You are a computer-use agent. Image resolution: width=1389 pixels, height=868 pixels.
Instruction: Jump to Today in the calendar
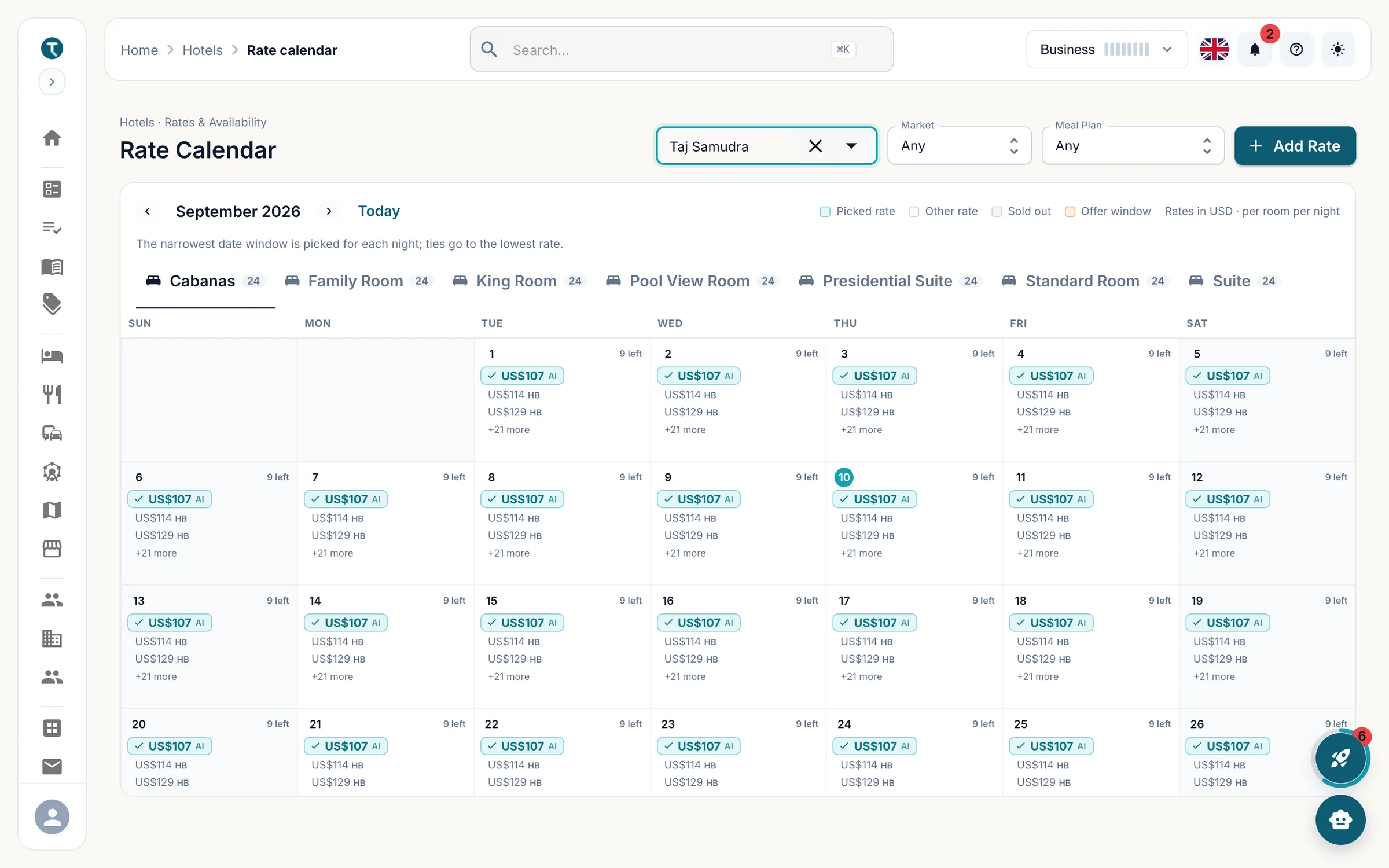[379, 211]
